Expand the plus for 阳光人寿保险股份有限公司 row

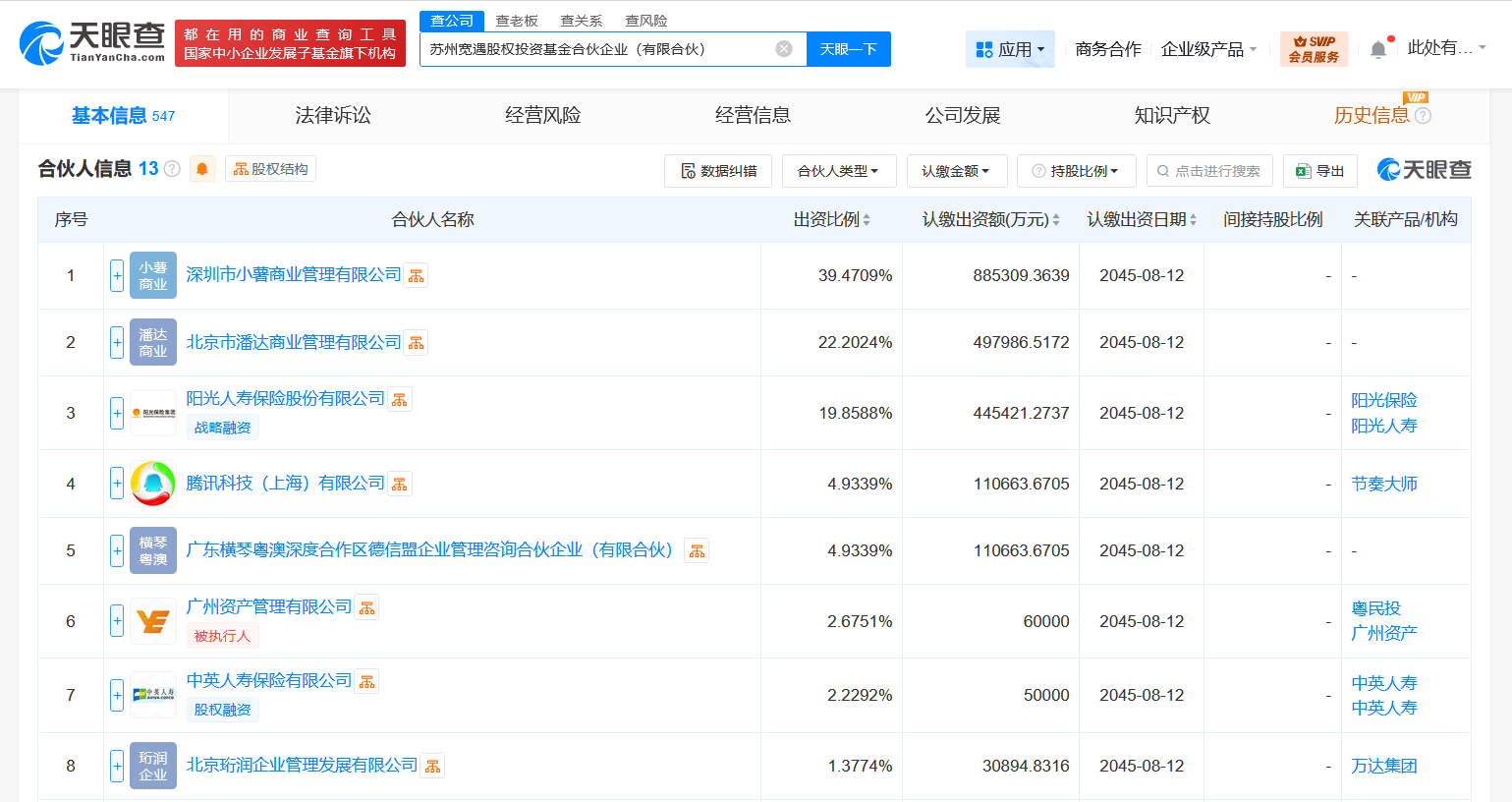(115, 412)
